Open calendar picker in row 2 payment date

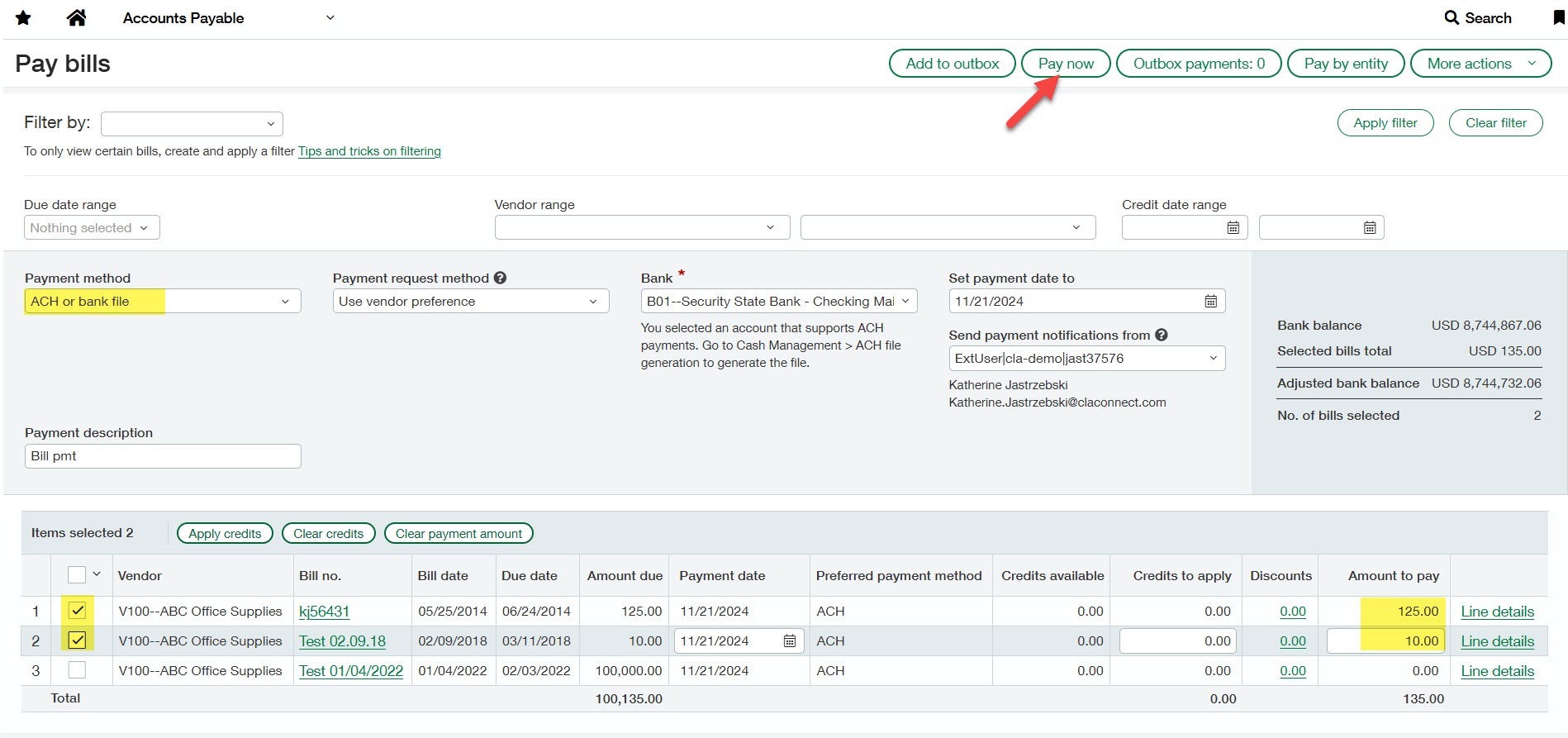click(790, 641)
